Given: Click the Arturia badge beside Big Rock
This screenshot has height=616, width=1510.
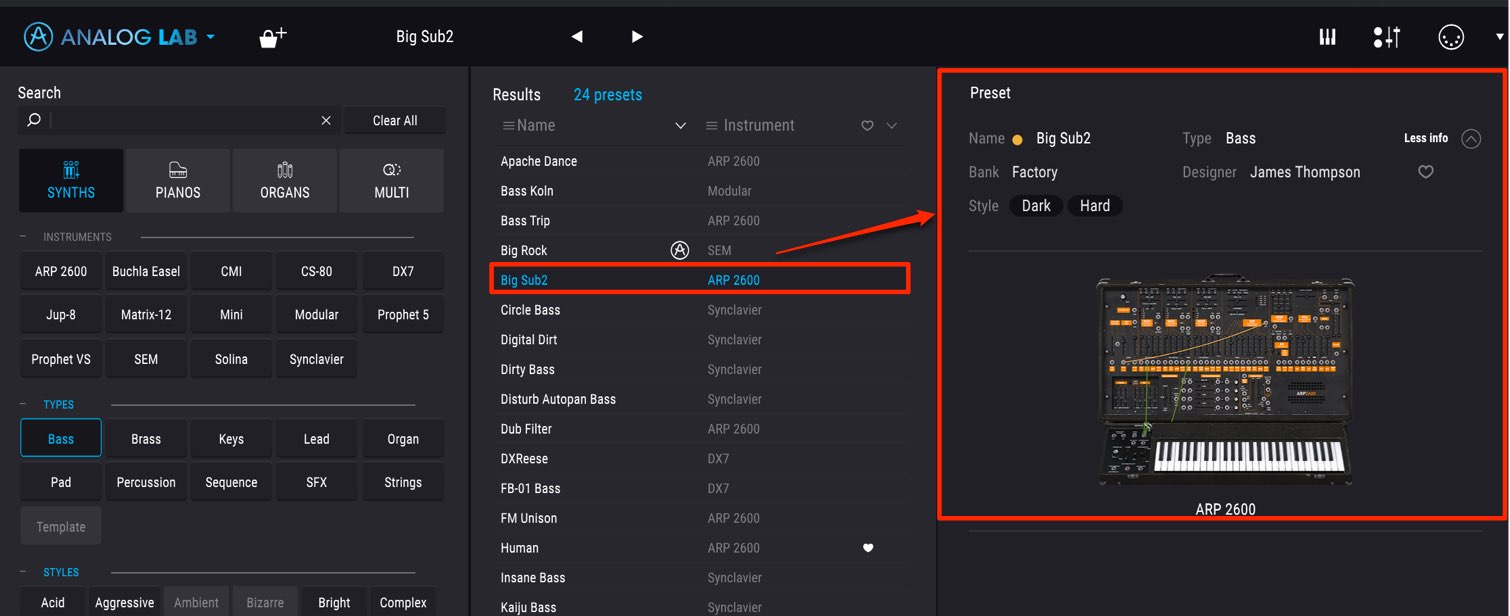Looking at the screenshot, I should tap(680, 250).
